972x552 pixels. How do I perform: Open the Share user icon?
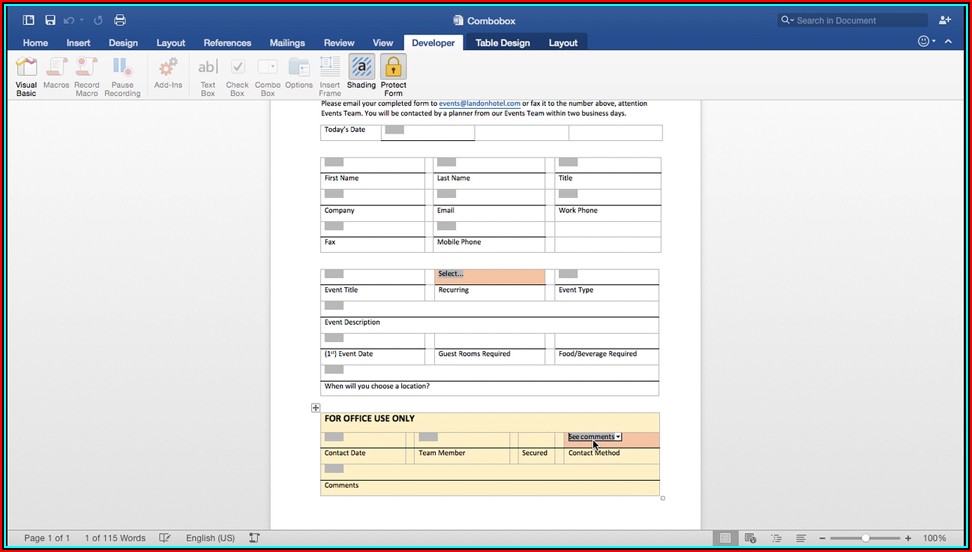pyautogui.click(x=945, y=20)
